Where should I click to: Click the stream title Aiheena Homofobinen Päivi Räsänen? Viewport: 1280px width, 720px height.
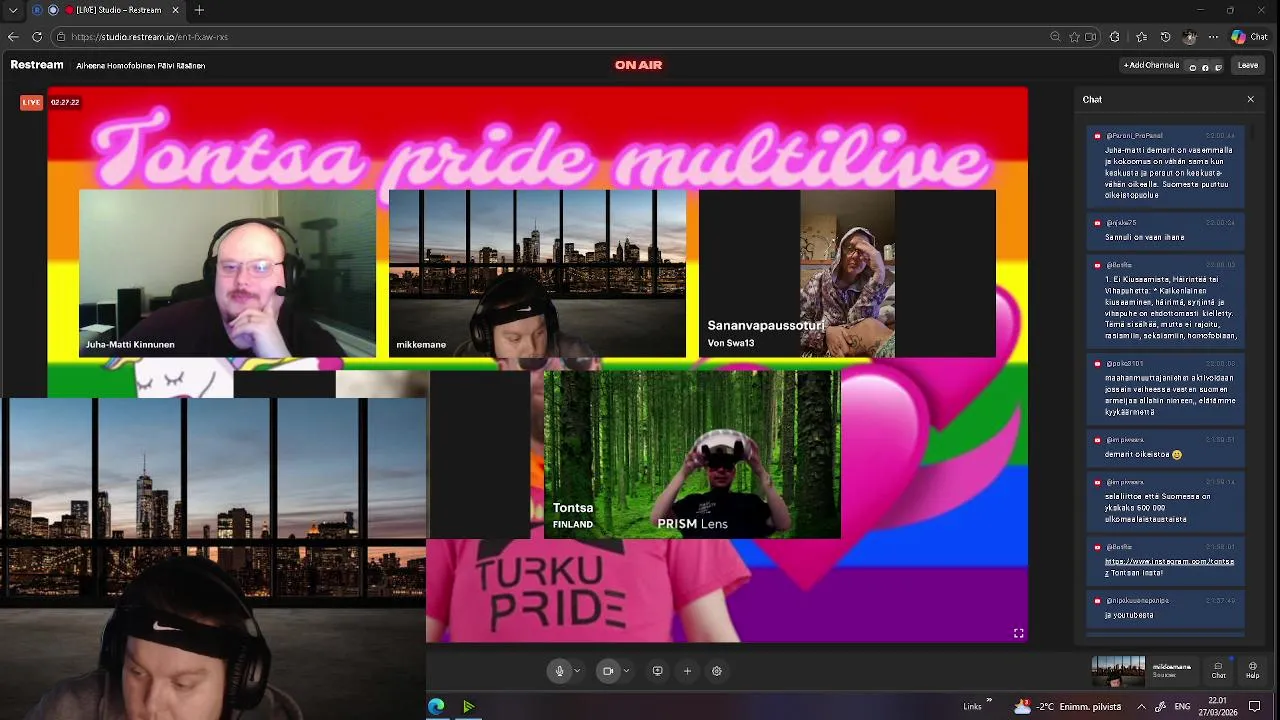[141, 66]
